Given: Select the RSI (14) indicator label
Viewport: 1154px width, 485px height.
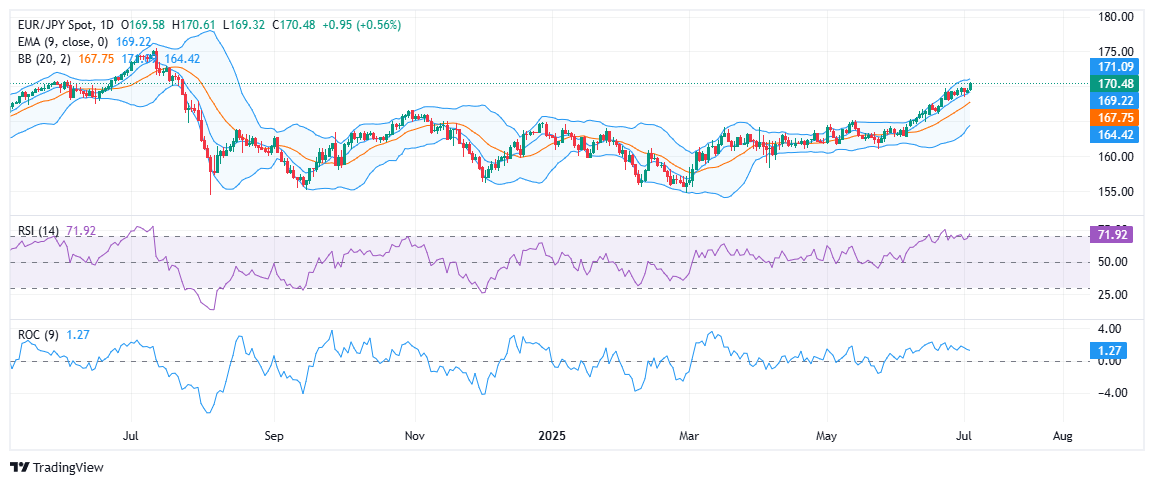Looking at the screenshot, I should point(39,231).
